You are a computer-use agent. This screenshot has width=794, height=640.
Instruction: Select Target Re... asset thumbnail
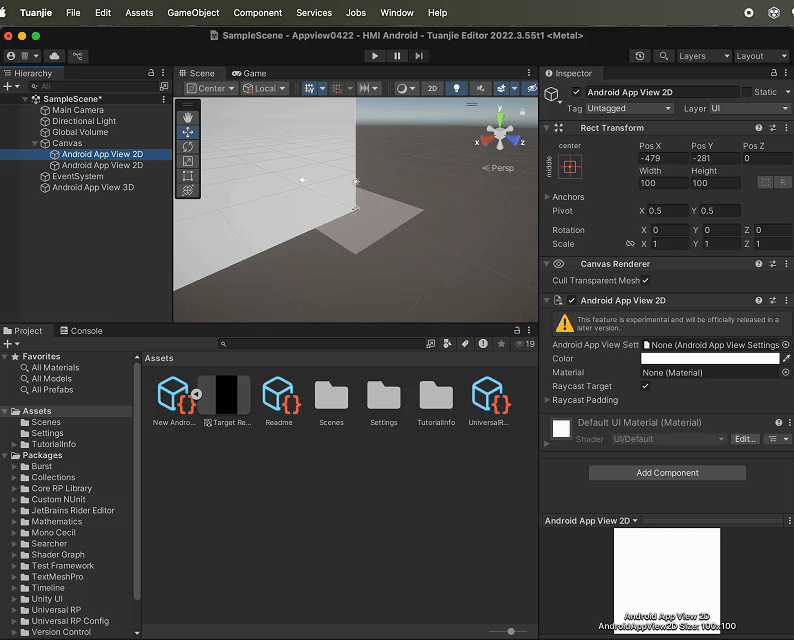coord(224,395)
